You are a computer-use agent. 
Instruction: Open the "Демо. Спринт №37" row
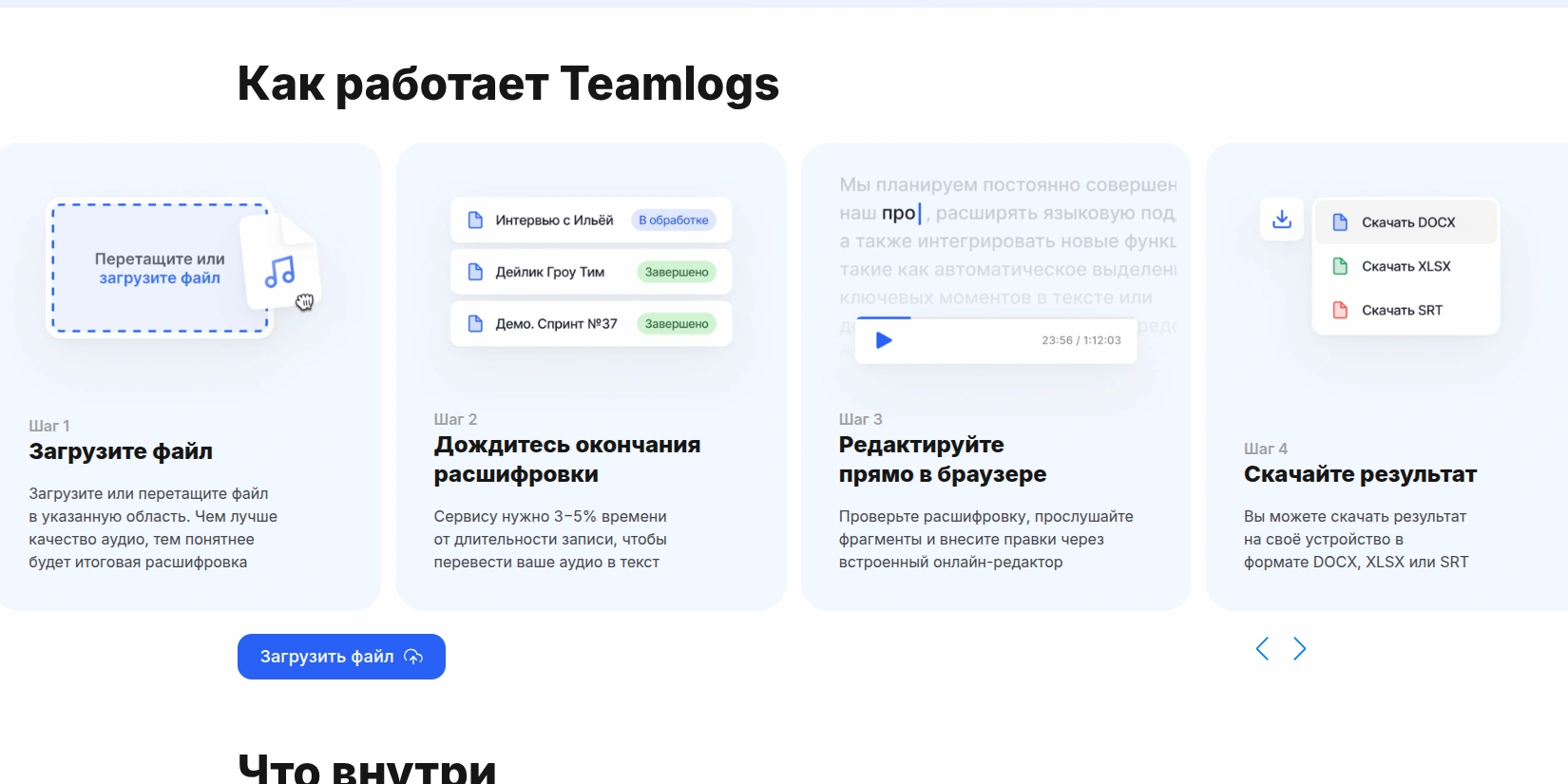point(591,324)
